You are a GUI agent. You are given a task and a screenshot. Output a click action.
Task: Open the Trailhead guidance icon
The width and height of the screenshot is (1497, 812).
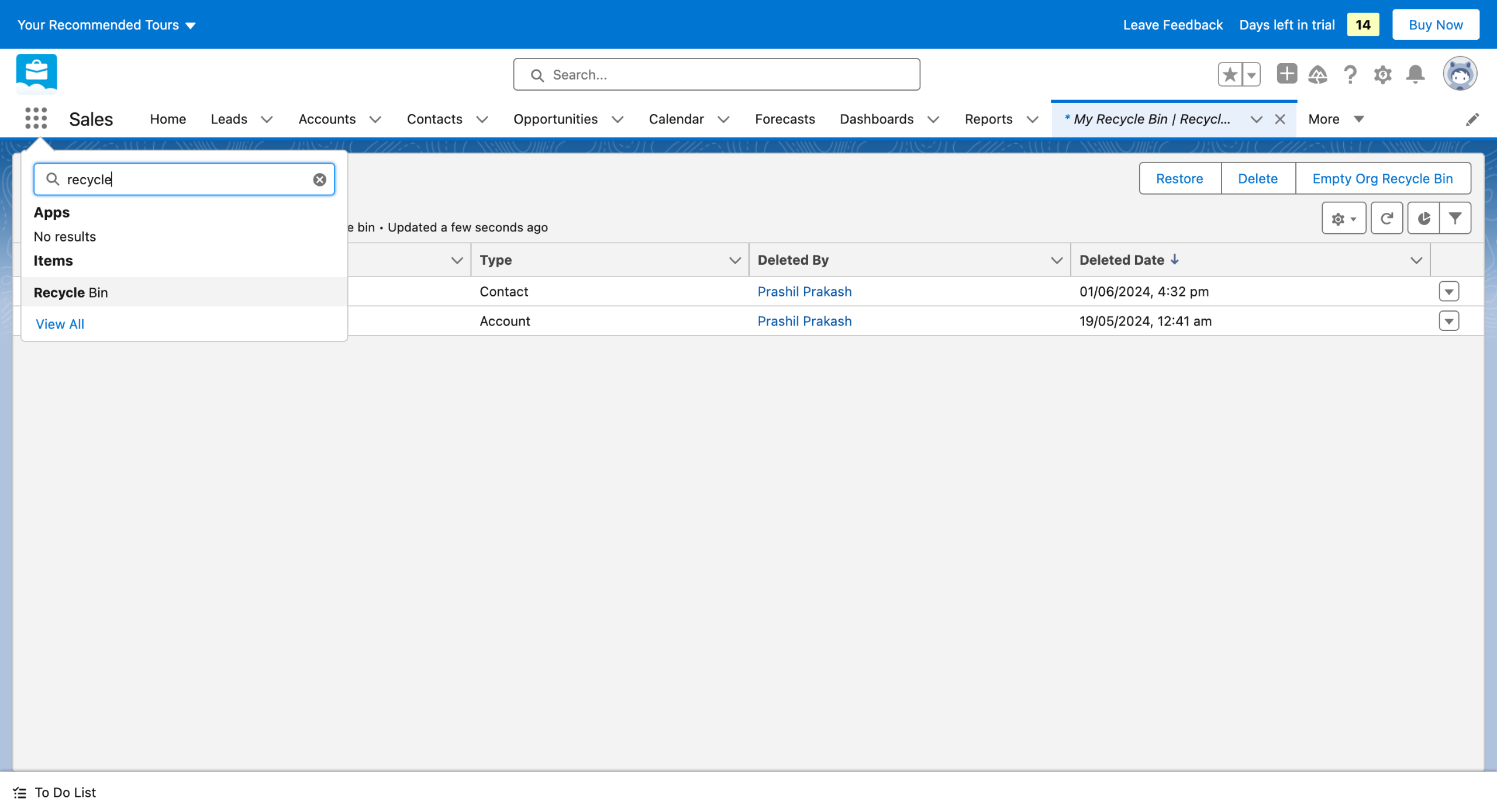click(x=1318, y=74)
